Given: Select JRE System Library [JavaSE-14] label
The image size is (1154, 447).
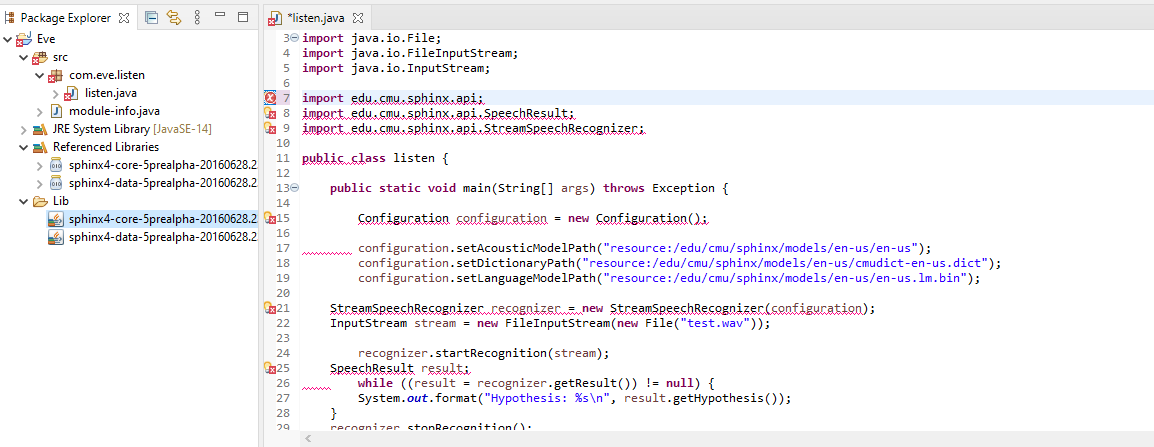Looking at the screenshot, I should [132, 130].
